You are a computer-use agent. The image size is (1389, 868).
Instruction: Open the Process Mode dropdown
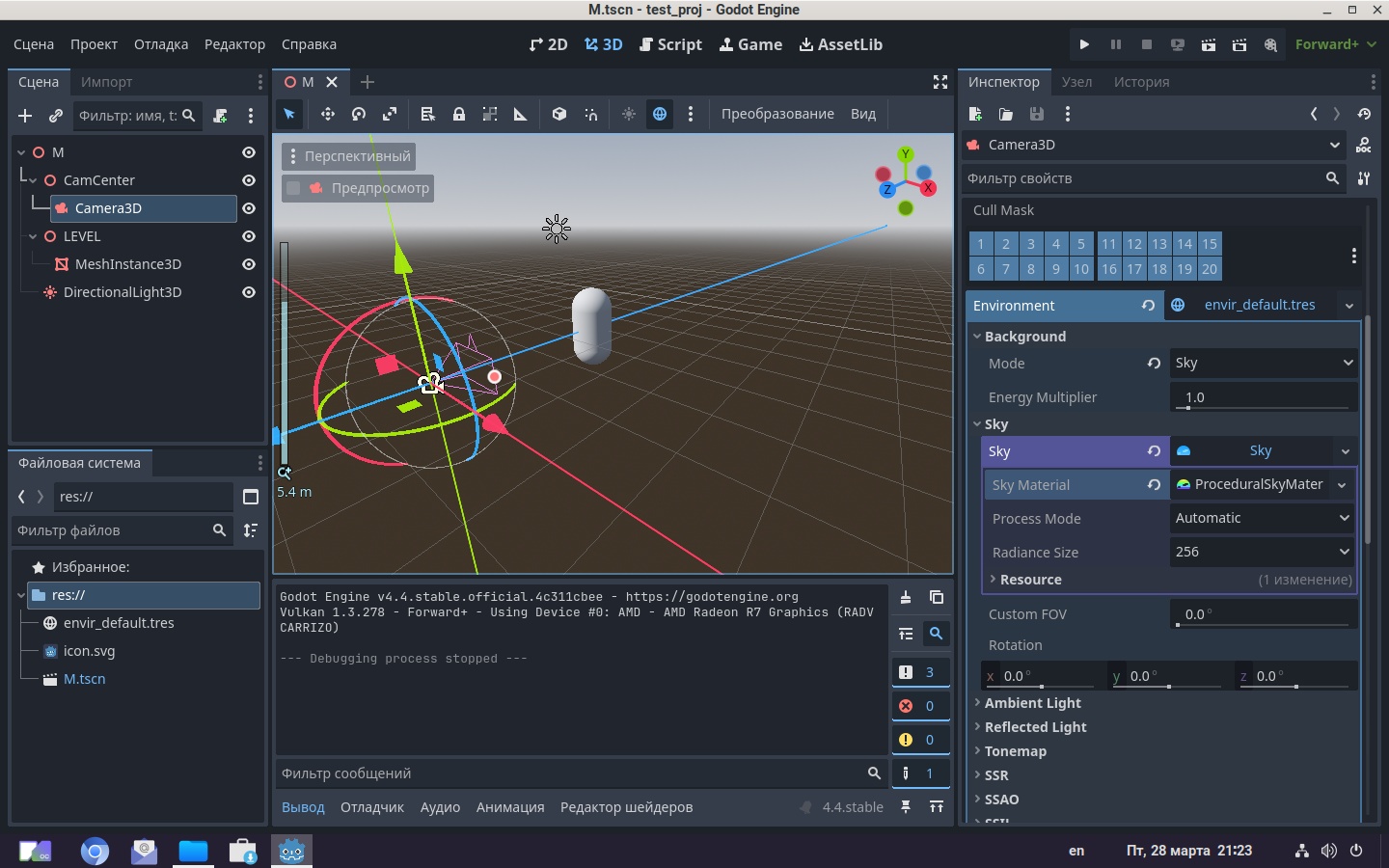(1262, 519)
